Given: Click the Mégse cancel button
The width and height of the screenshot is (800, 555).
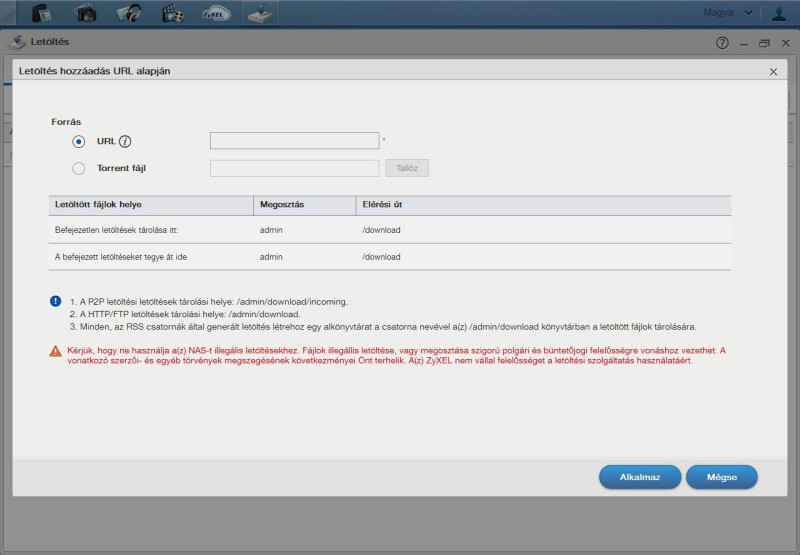Looking at the screenshot, I should coord(721,477).
